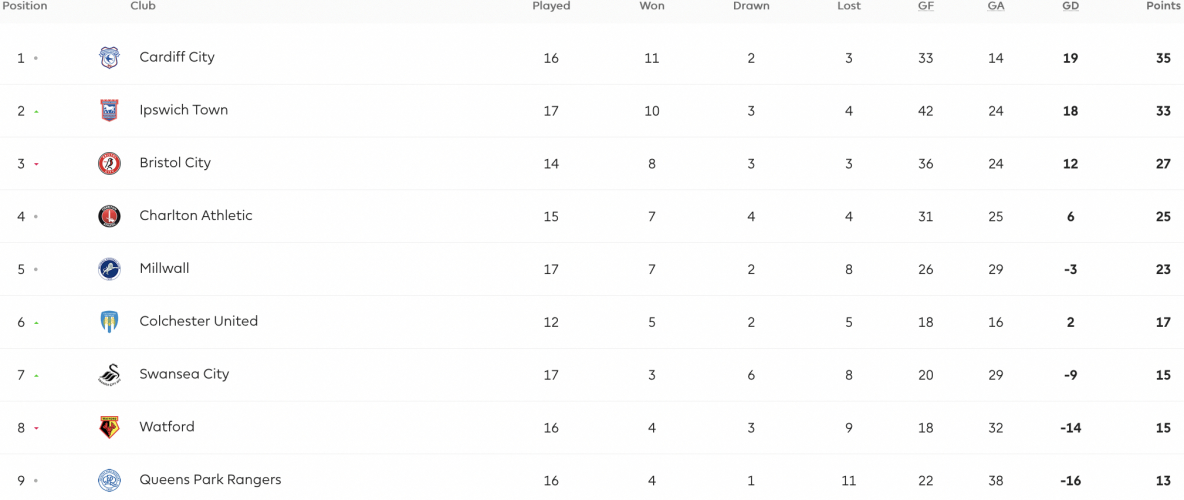Click the Colchester United shield badge

109,322
